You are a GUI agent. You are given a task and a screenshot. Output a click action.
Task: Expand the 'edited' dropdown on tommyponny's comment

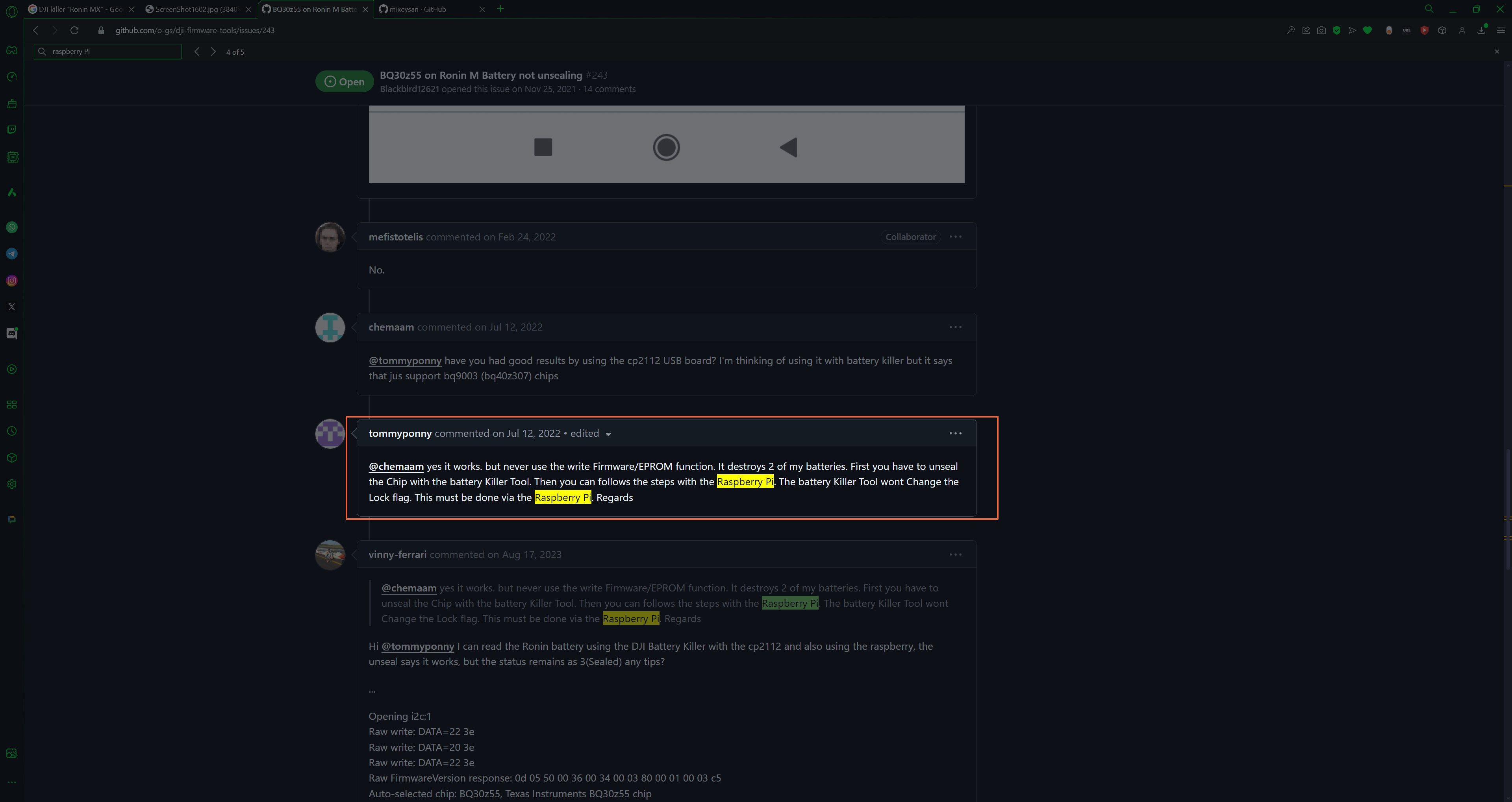(591, 434)
